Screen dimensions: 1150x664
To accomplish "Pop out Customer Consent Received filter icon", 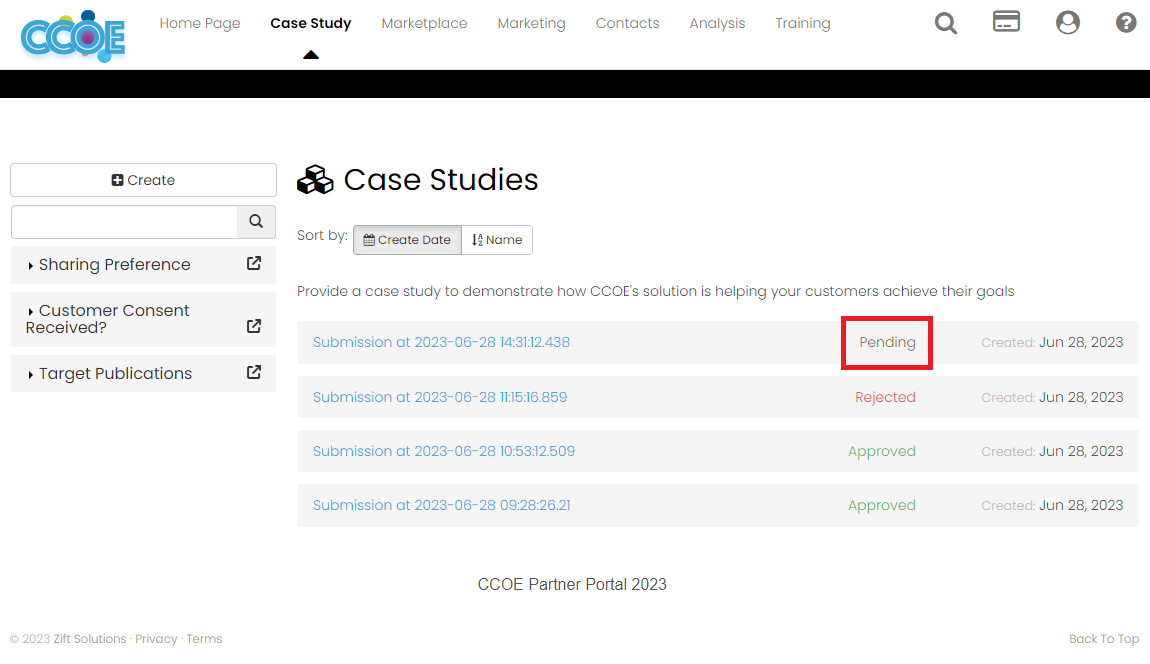I will click(254, 326).
